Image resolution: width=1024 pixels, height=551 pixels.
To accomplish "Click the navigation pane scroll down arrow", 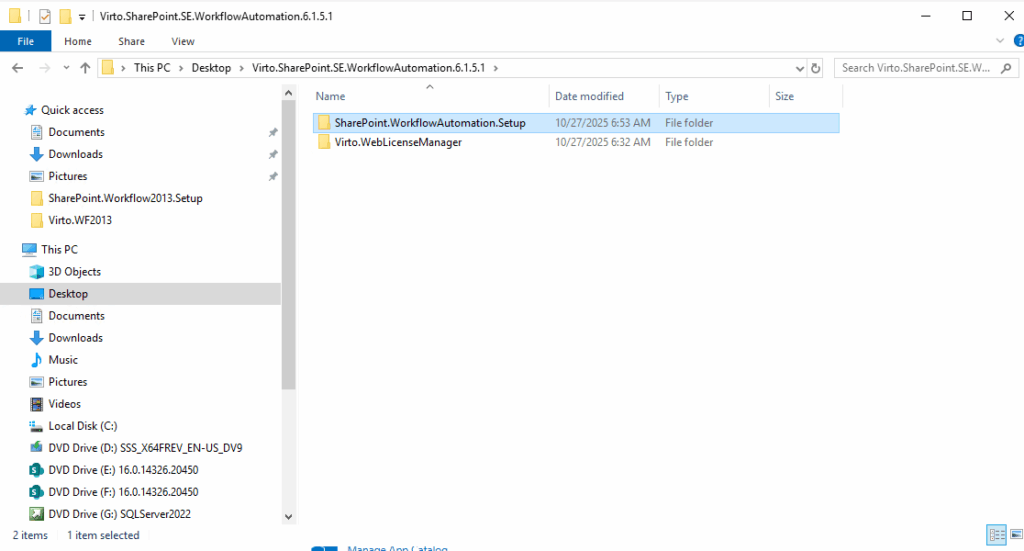I will coord(289,516).
